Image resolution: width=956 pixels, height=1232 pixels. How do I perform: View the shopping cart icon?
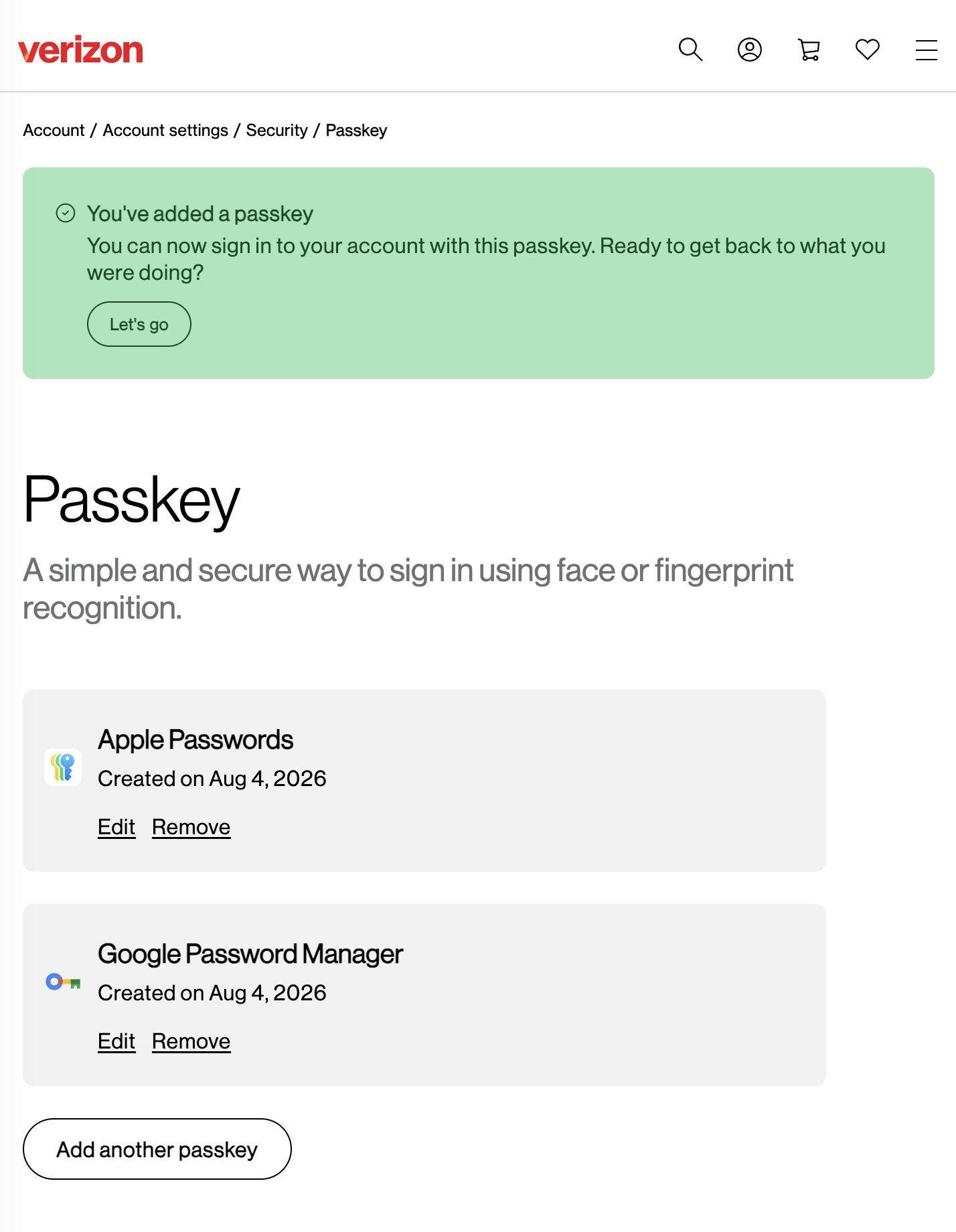click(809, 50)
